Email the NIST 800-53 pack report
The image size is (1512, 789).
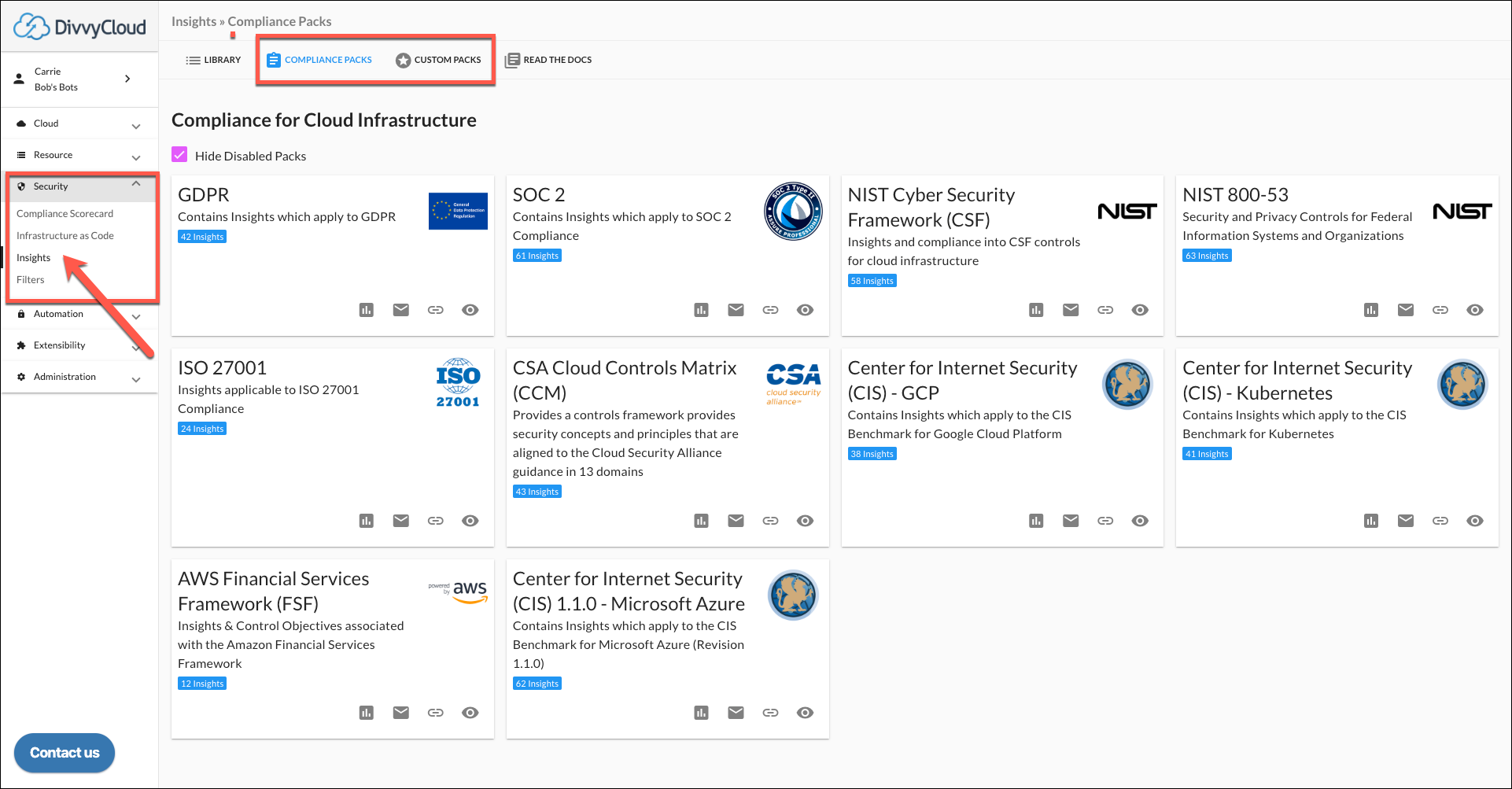[x=1406, y=310]
